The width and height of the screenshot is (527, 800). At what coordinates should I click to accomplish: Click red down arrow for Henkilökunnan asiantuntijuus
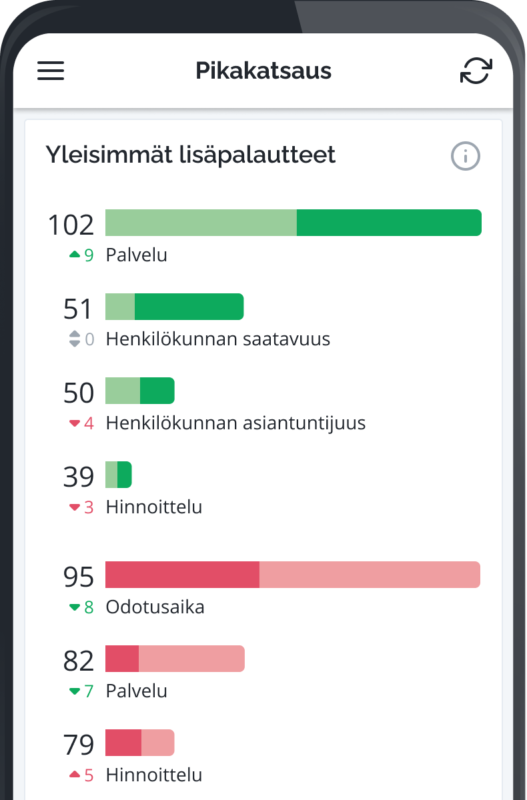tap(74, 423)
